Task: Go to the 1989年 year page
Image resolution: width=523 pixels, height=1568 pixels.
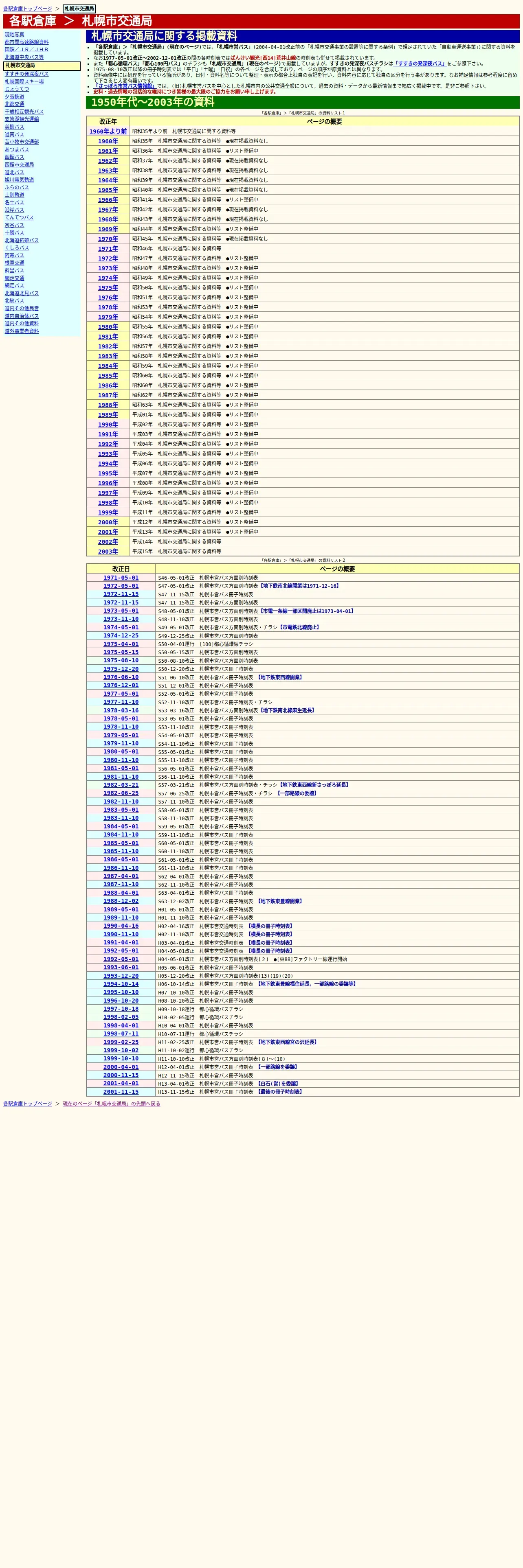Action: pos(108,414)
